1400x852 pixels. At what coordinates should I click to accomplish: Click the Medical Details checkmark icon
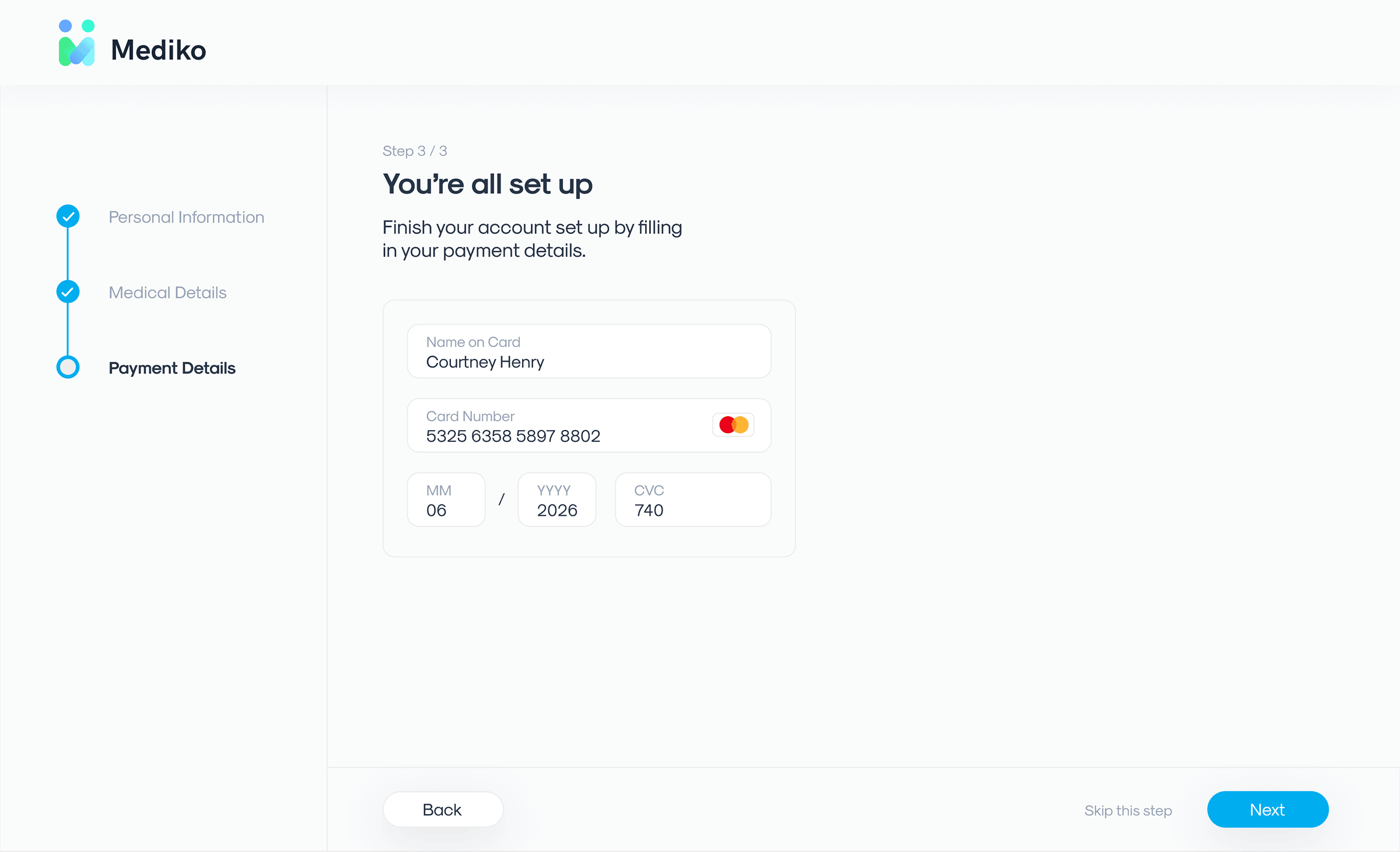68,292
